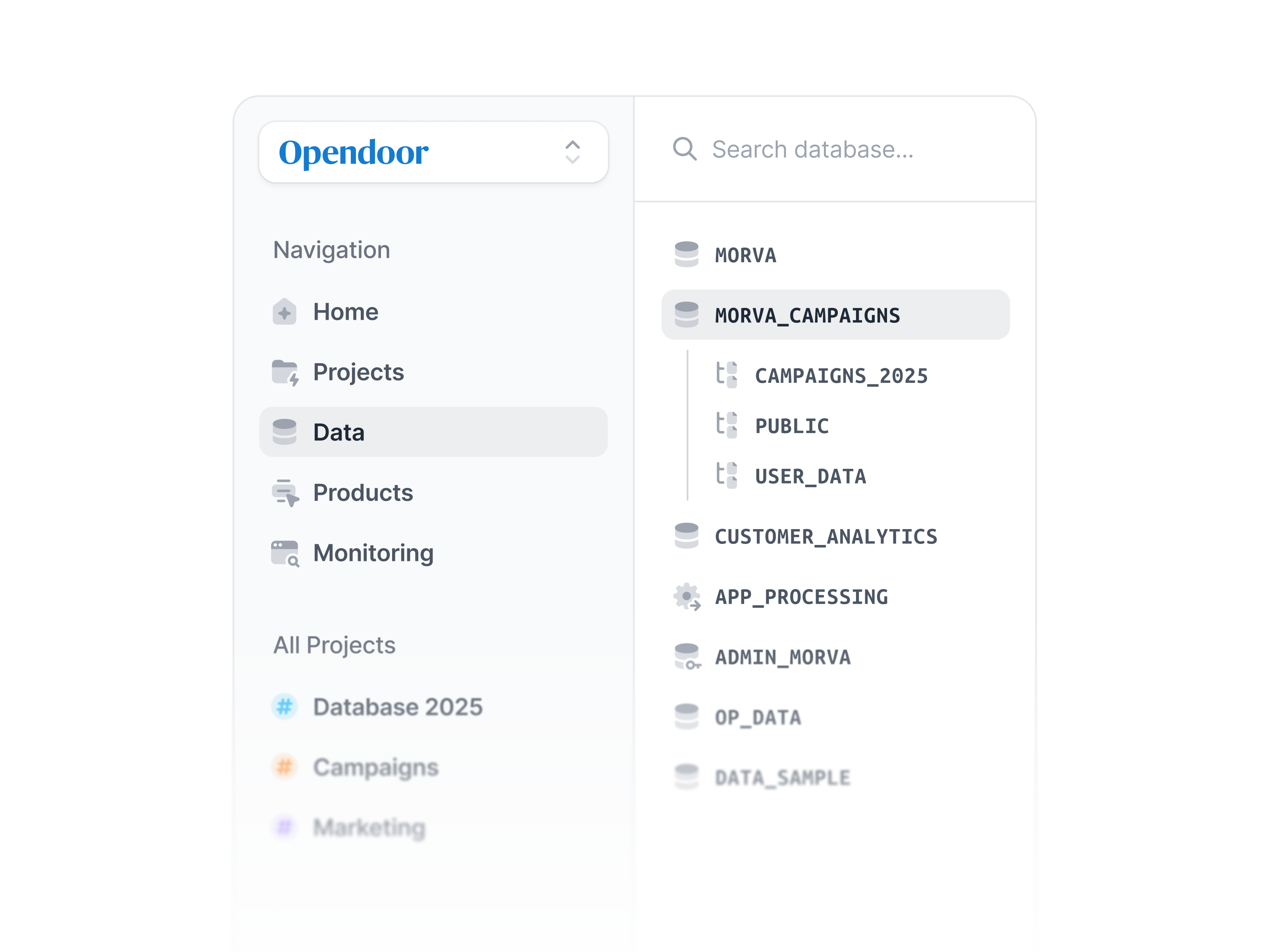1270x952 pixels.
Task: Click the MORVA database icon
Action: [686, 254]
